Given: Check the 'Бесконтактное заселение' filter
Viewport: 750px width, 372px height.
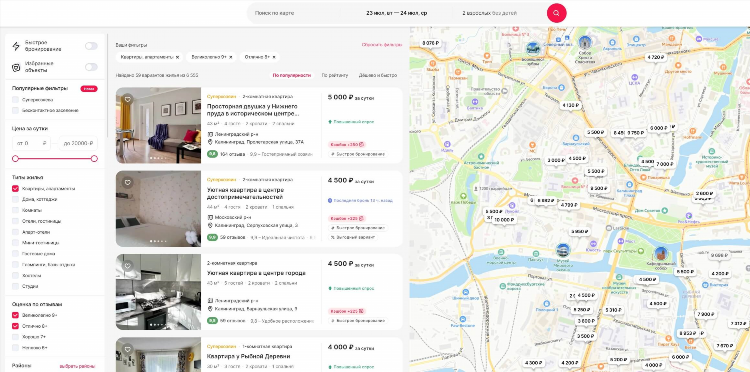Looking at the screenshot, I should point(15,110).
